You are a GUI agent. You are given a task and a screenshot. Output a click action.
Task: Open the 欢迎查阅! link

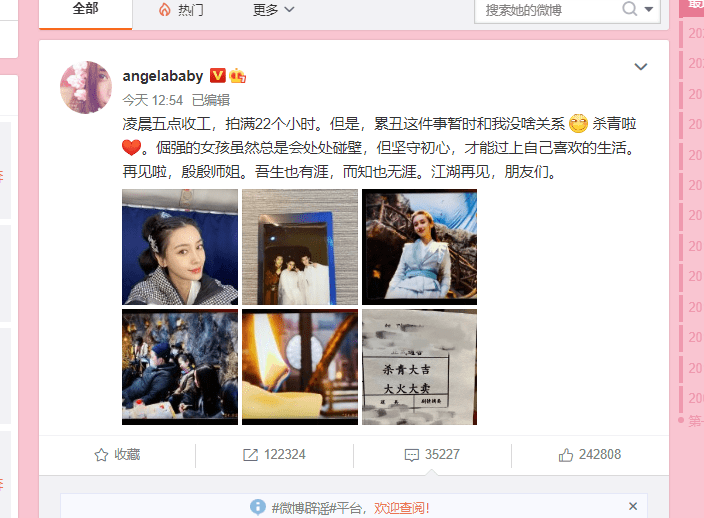402,508
